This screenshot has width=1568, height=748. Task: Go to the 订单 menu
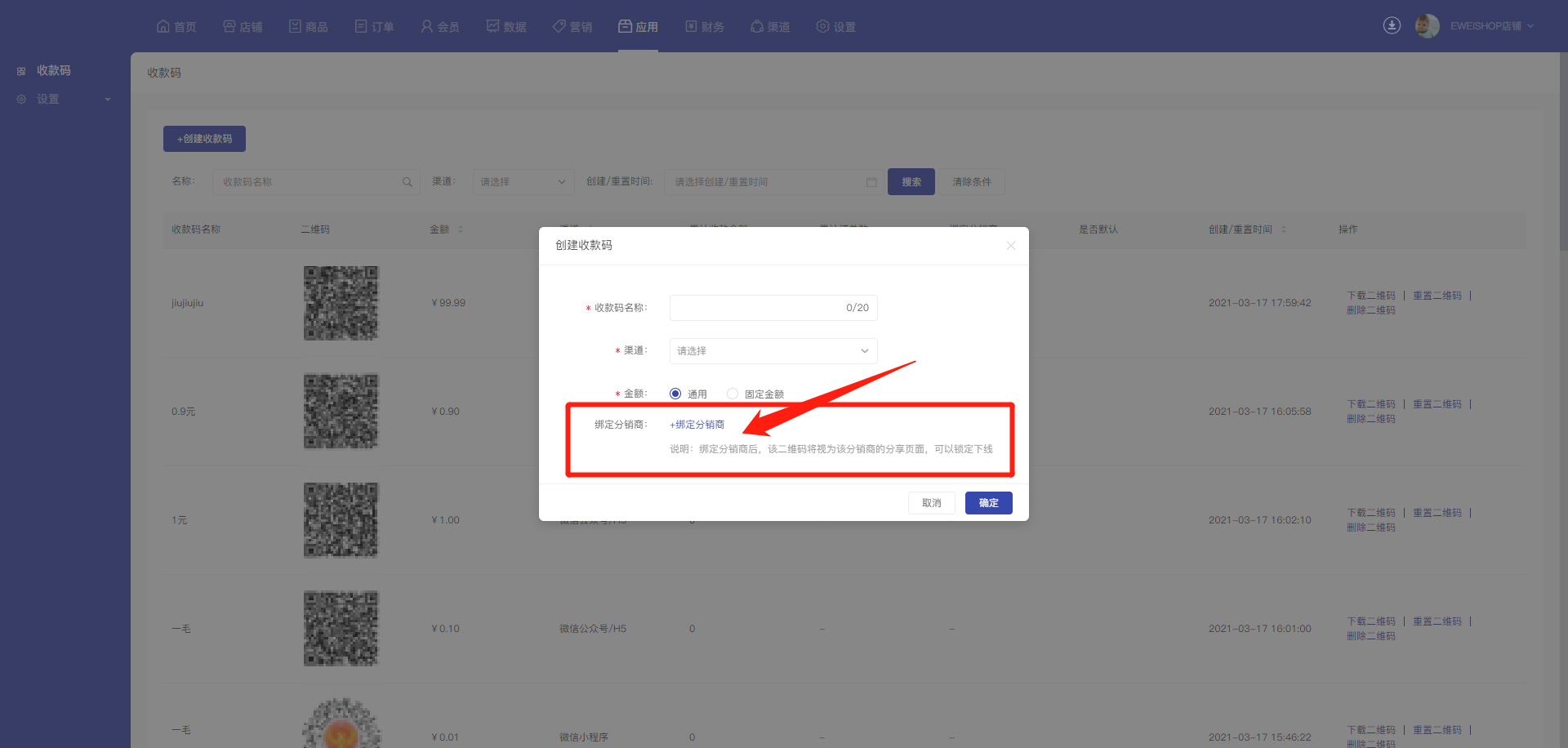(374, 27)
